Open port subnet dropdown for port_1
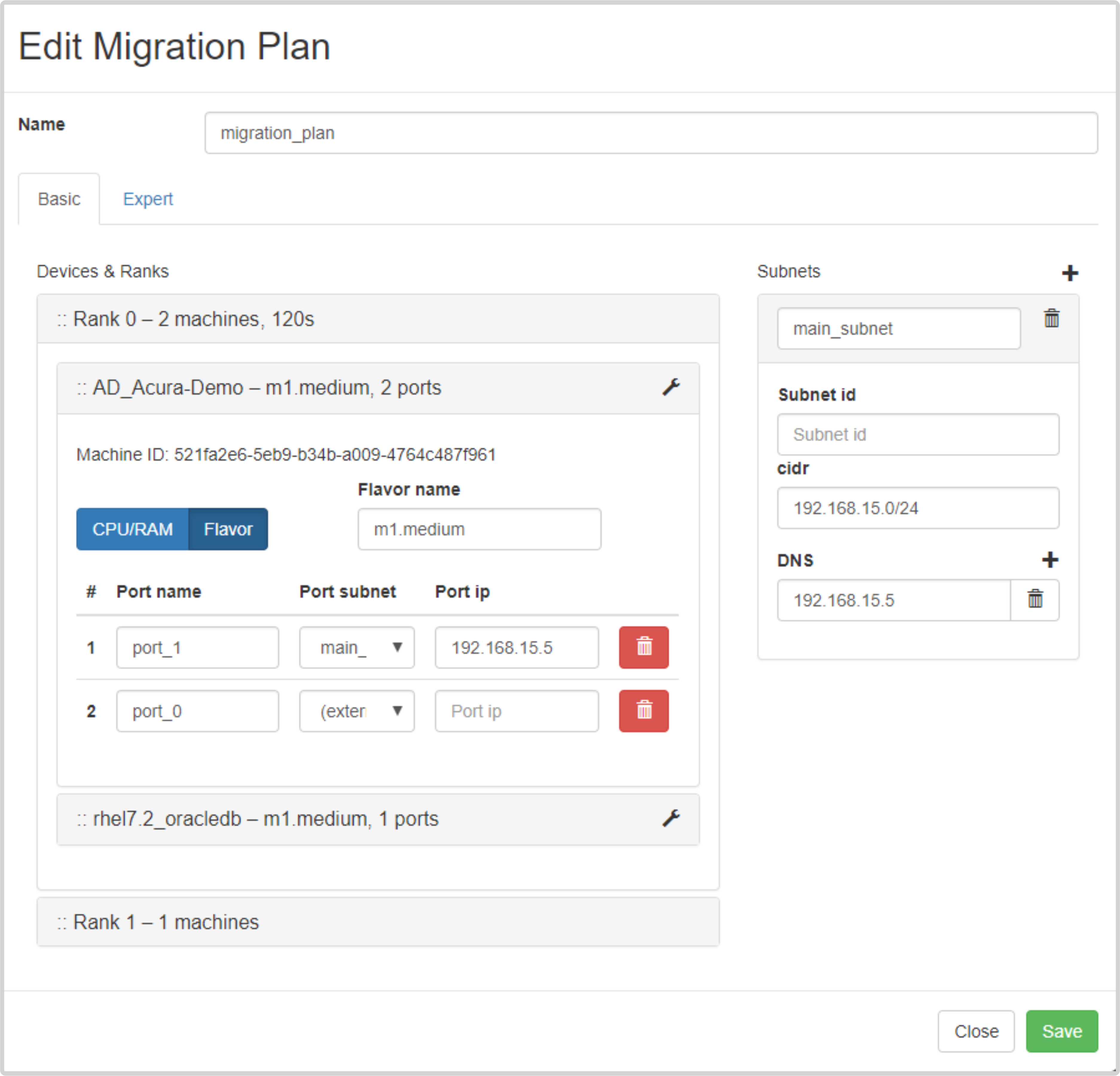Screen dimensions: 1120x1076 356,647
